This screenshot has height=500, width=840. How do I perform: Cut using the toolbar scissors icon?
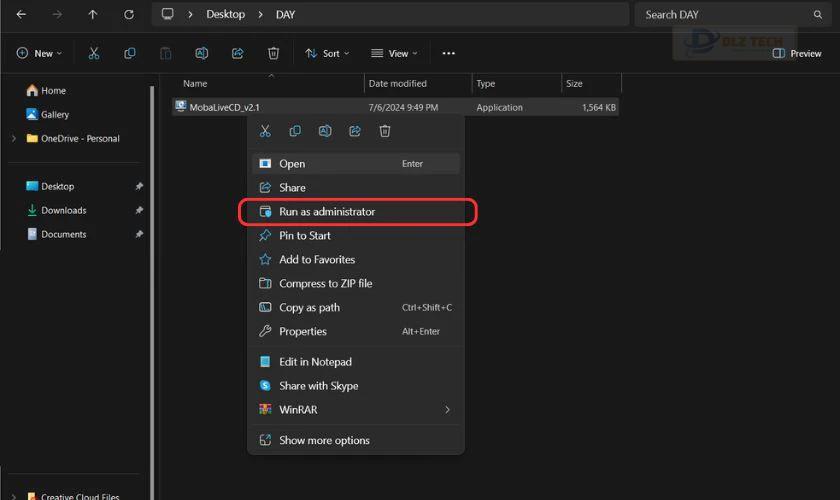[94, 53]
